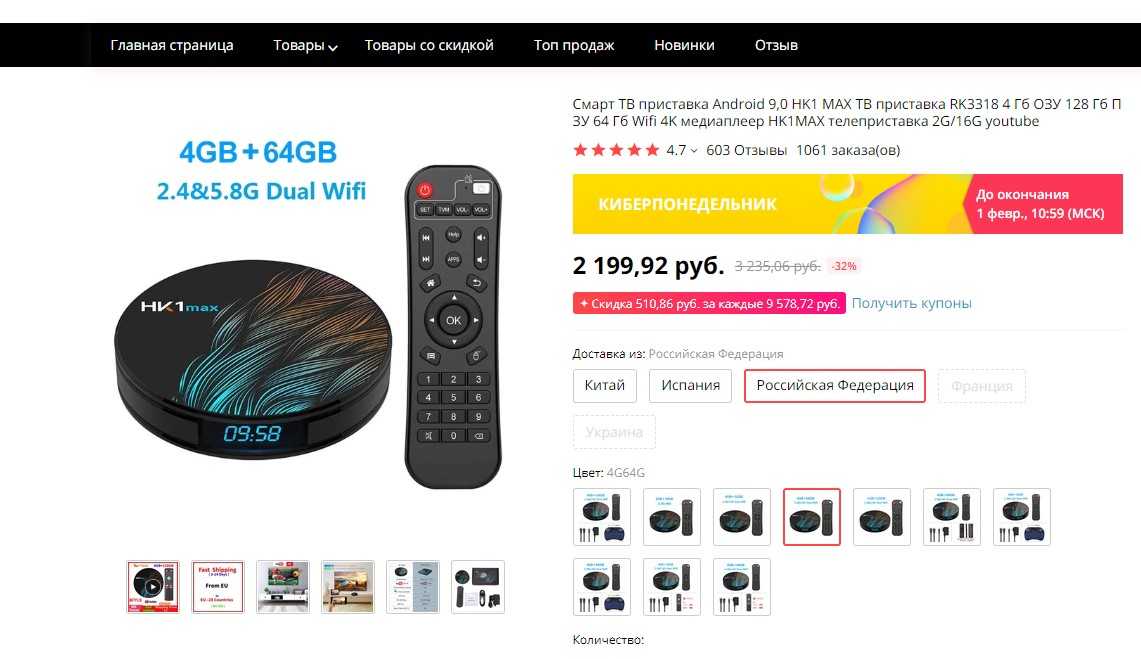Viewport: 1141px width, 659px height.
Task: Open the Товары со скидкой tab
Action: pyautogui.click(x=429, y=45)
